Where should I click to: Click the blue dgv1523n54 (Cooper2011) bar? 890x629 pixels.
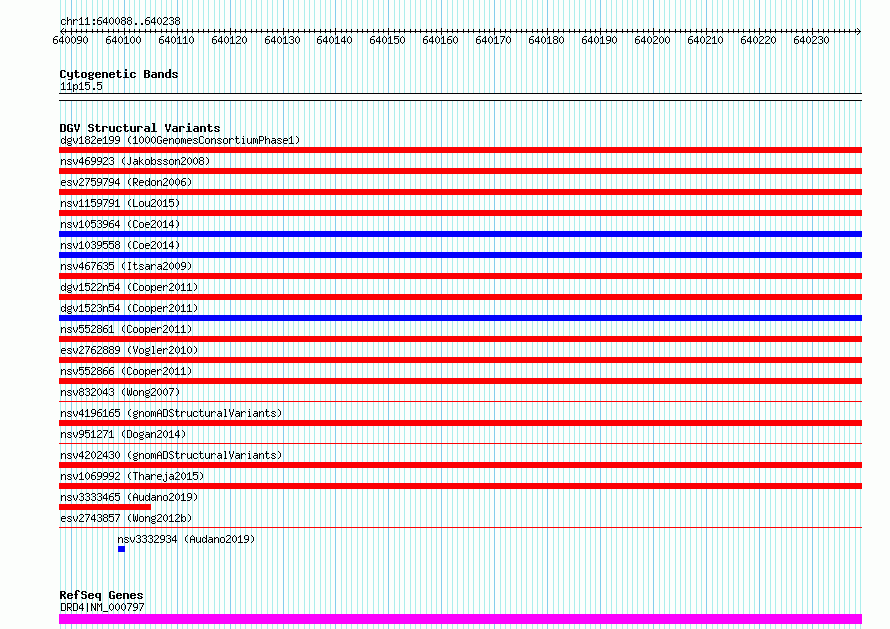(x=460, y=318)
